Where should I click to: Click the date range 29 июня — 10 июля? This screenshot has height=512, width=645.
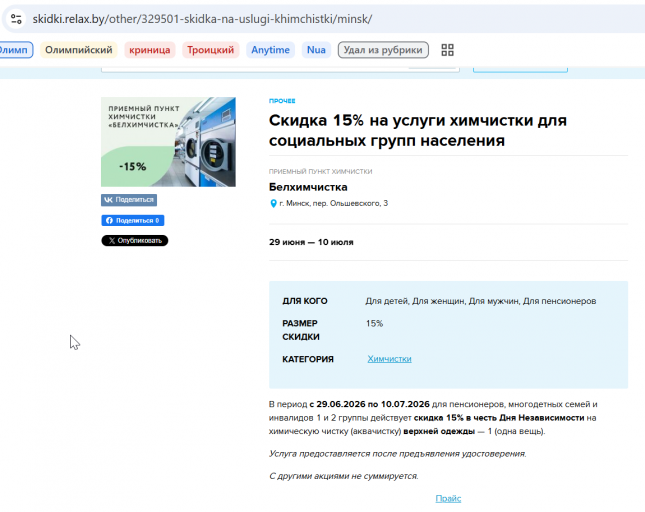tap(311, 242)
